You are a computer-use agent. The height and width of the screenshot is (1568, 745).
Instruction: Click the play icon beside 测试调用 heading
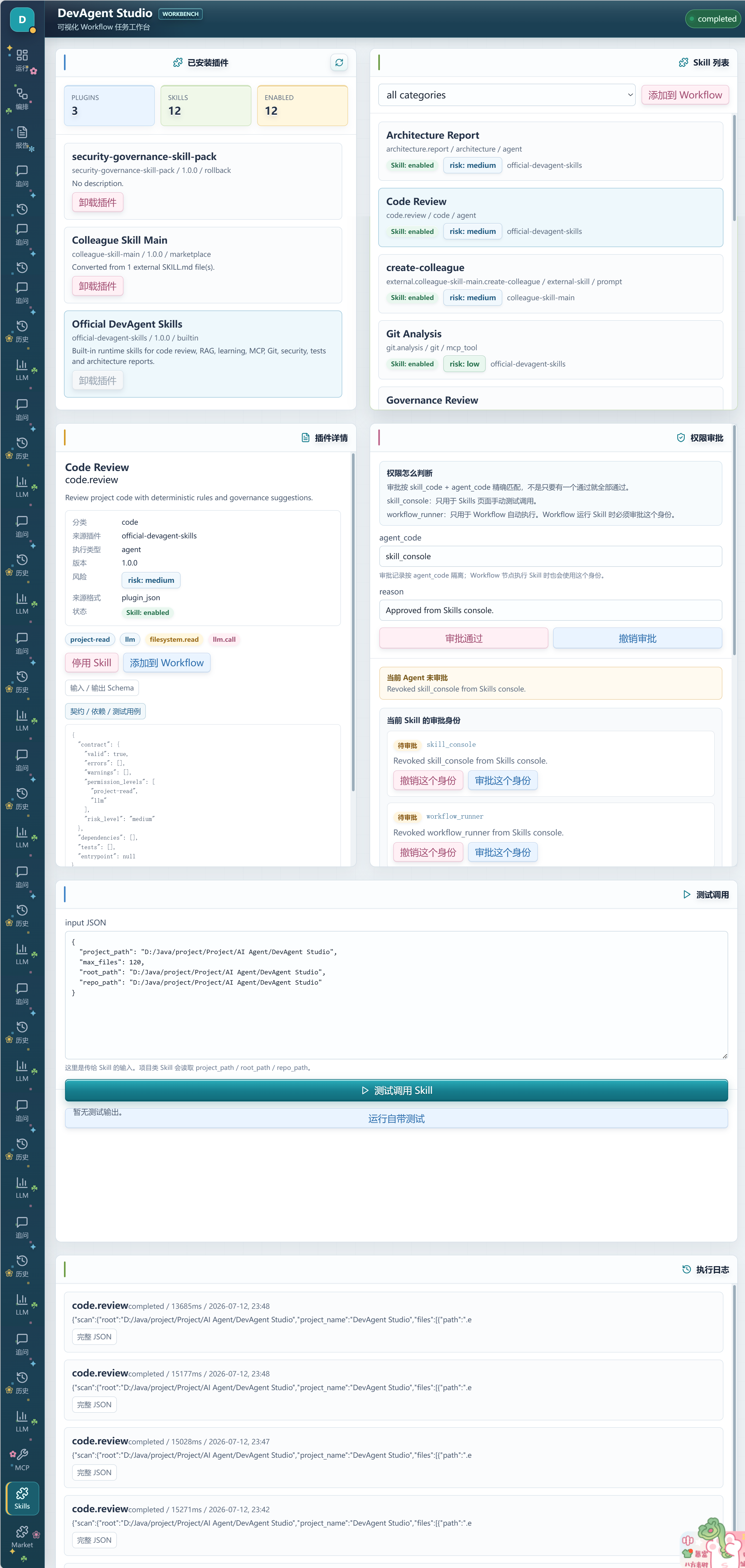[x=687, y=894]
